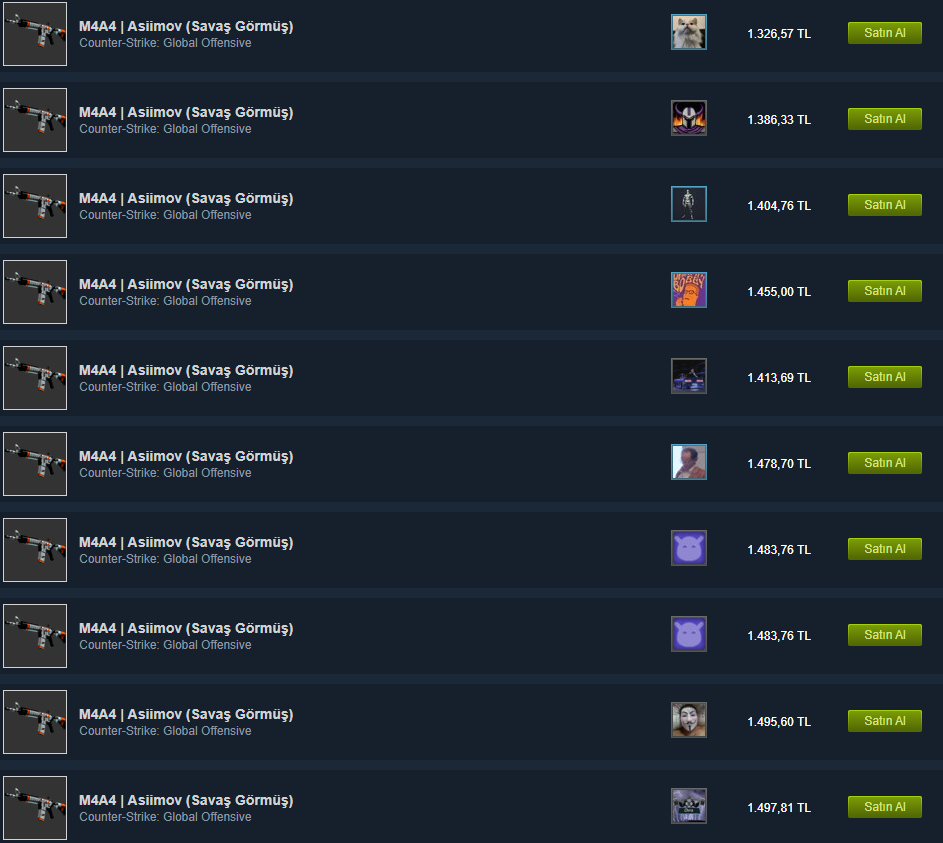Viewport: 943px width, 843px height.
Task: Click Satın Al for the 1.386,33 TL listing
Action: (885, 119)
